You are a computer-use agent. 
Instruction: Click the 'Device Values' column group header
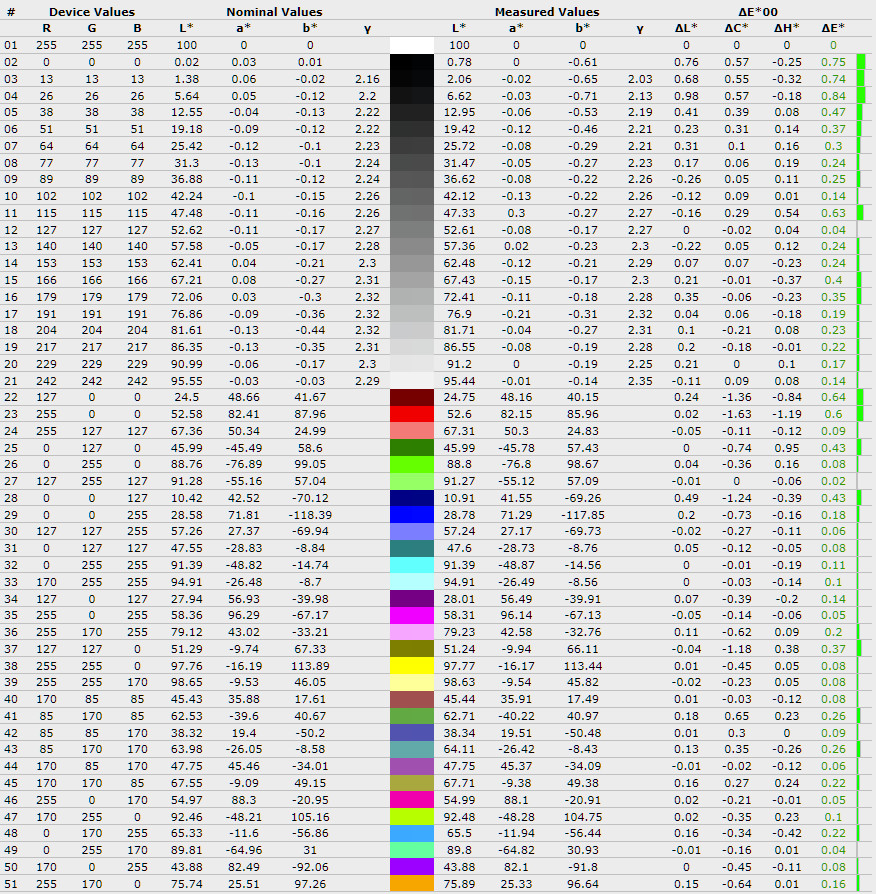tap(92, 12)
